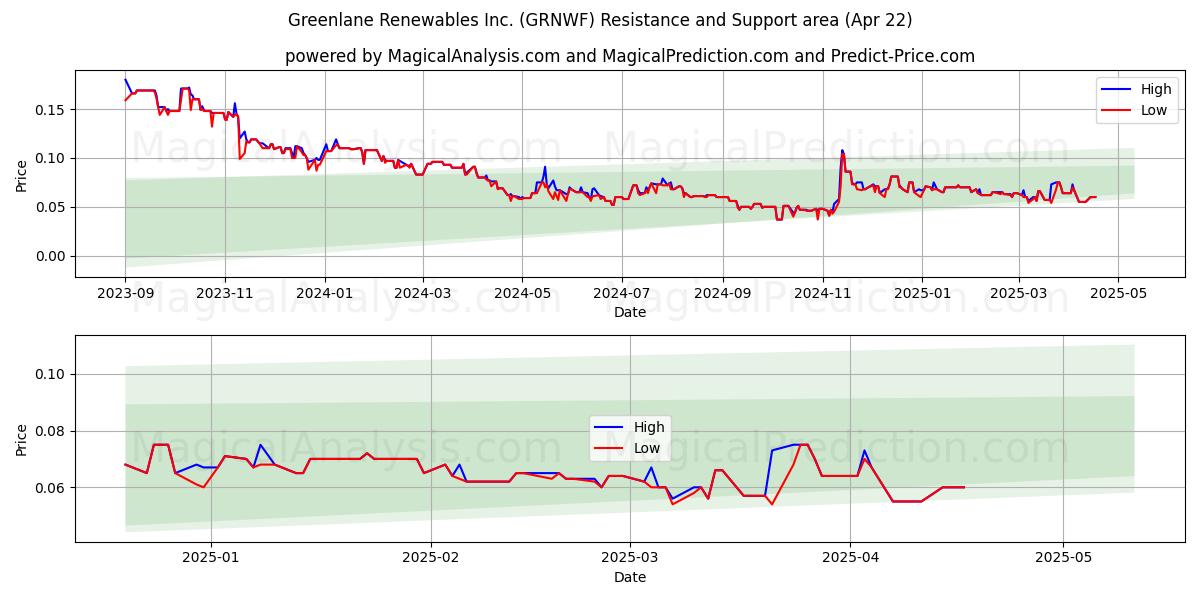Click the '2024-01' tick label on top chart
The height and width of the screenshot is (600, 1200).
click(324, 294)
